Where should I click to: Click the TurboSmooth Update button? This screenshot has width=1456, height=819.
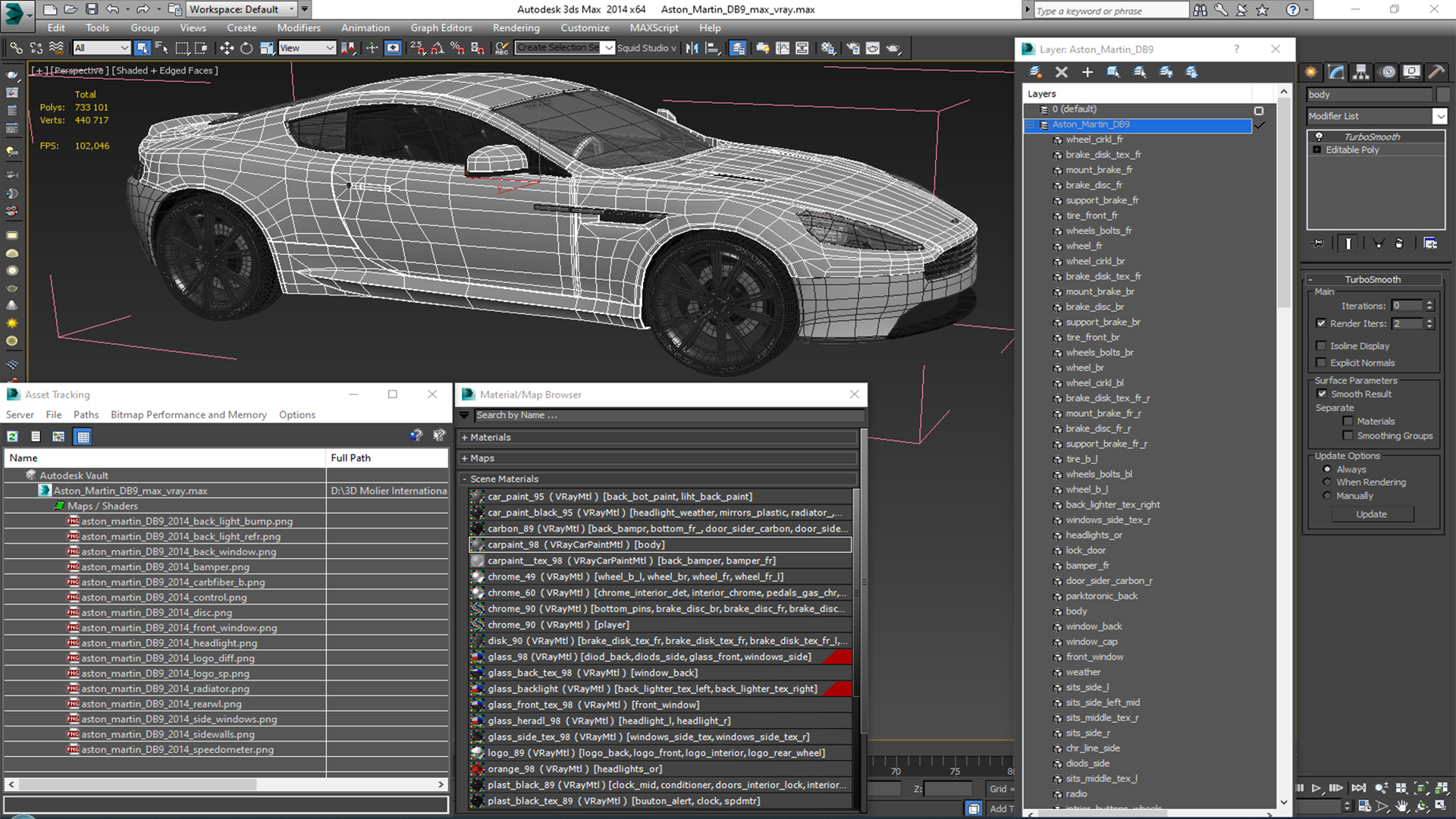[1371, 514]
